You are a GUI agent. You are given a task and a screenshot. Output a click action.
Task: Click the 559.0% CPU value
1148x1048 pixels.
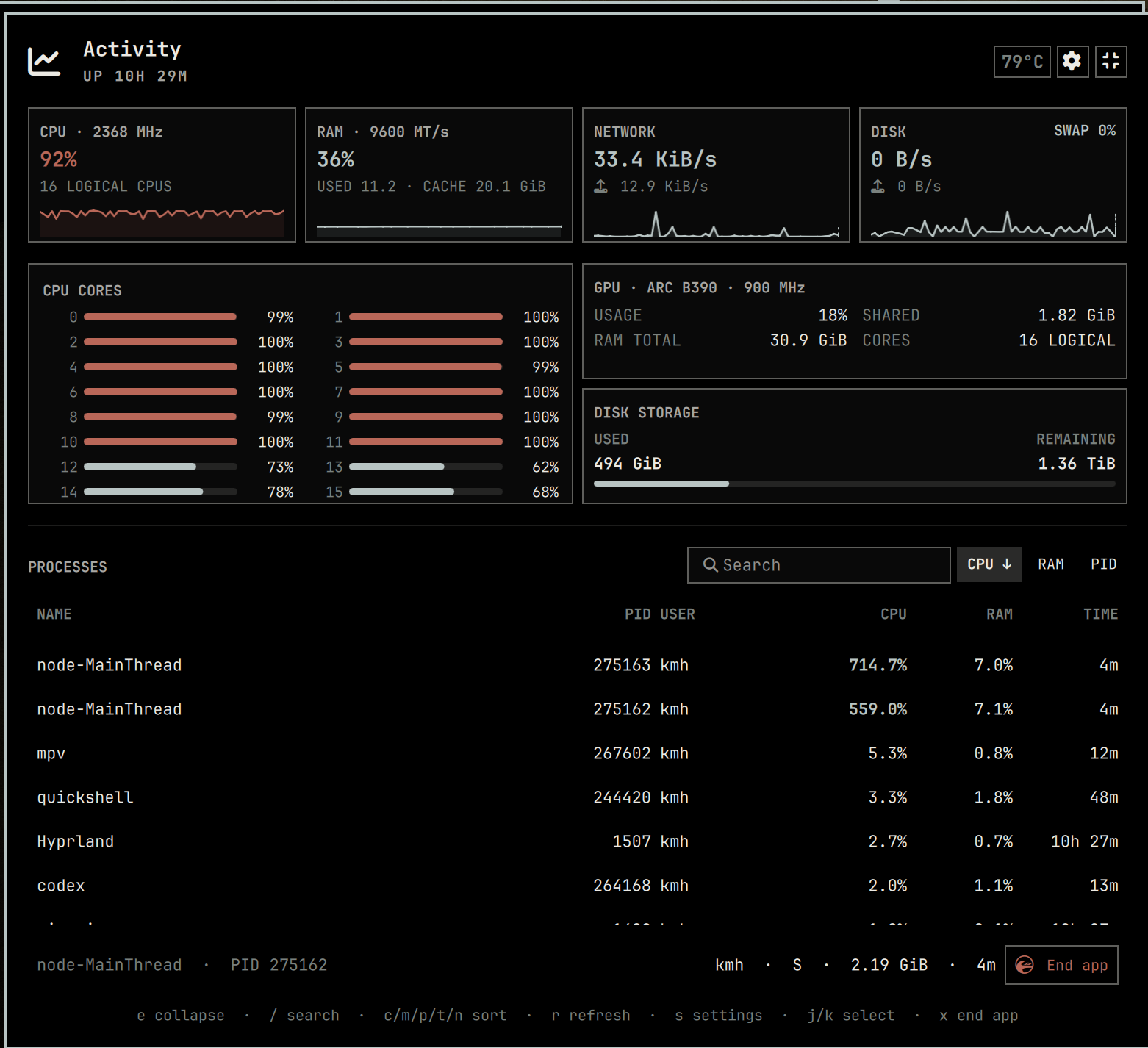point(878,709)
